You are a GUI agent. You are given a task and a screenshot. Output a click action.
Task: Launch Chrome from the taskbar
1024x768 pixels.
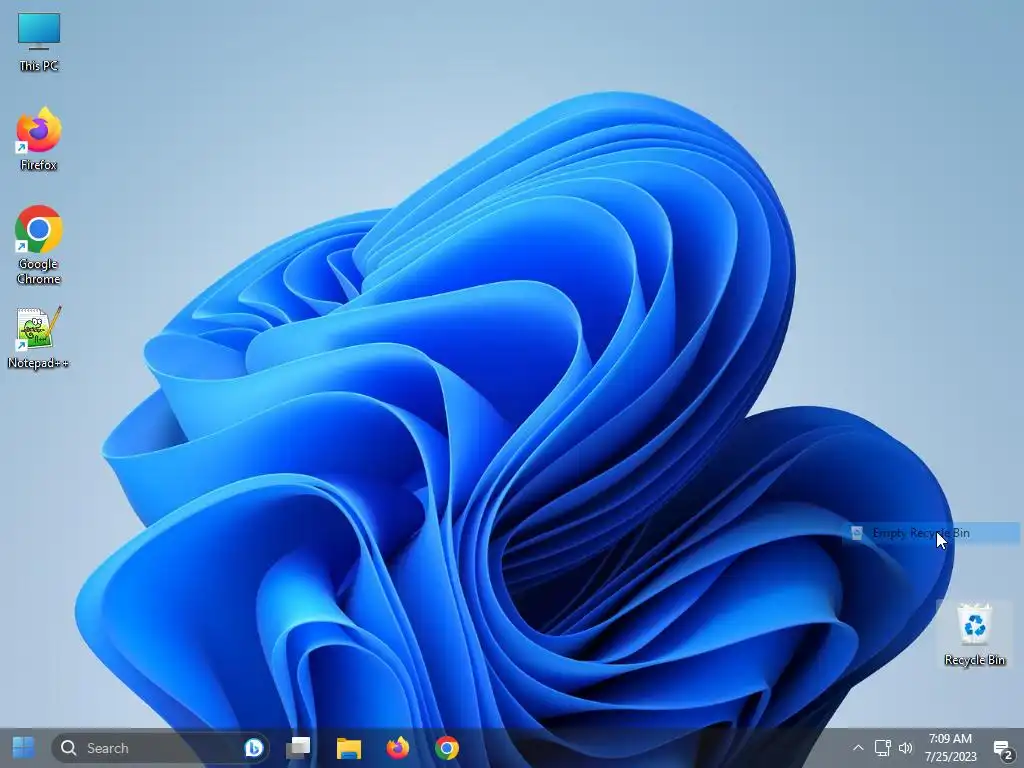tap(447, 748)
